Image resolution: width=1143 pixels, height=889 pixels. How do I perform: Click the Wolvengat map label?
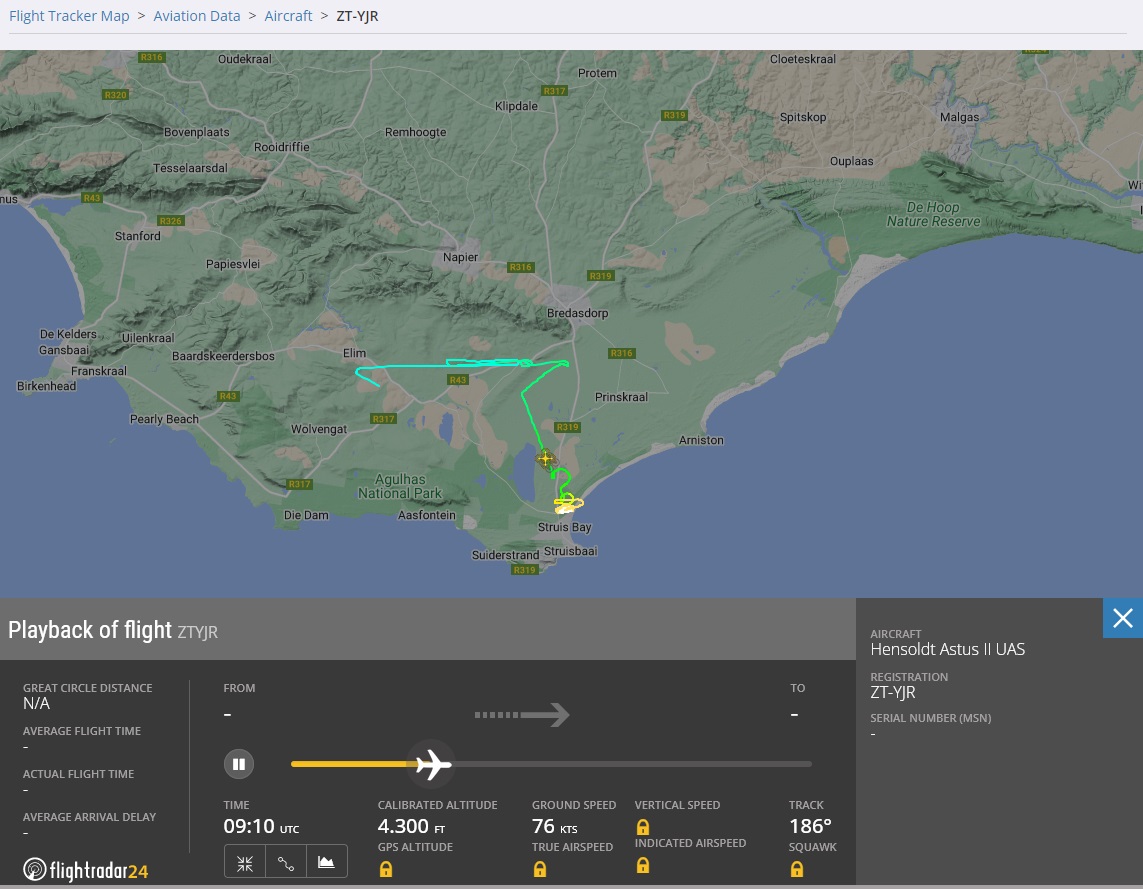(319, 429)
